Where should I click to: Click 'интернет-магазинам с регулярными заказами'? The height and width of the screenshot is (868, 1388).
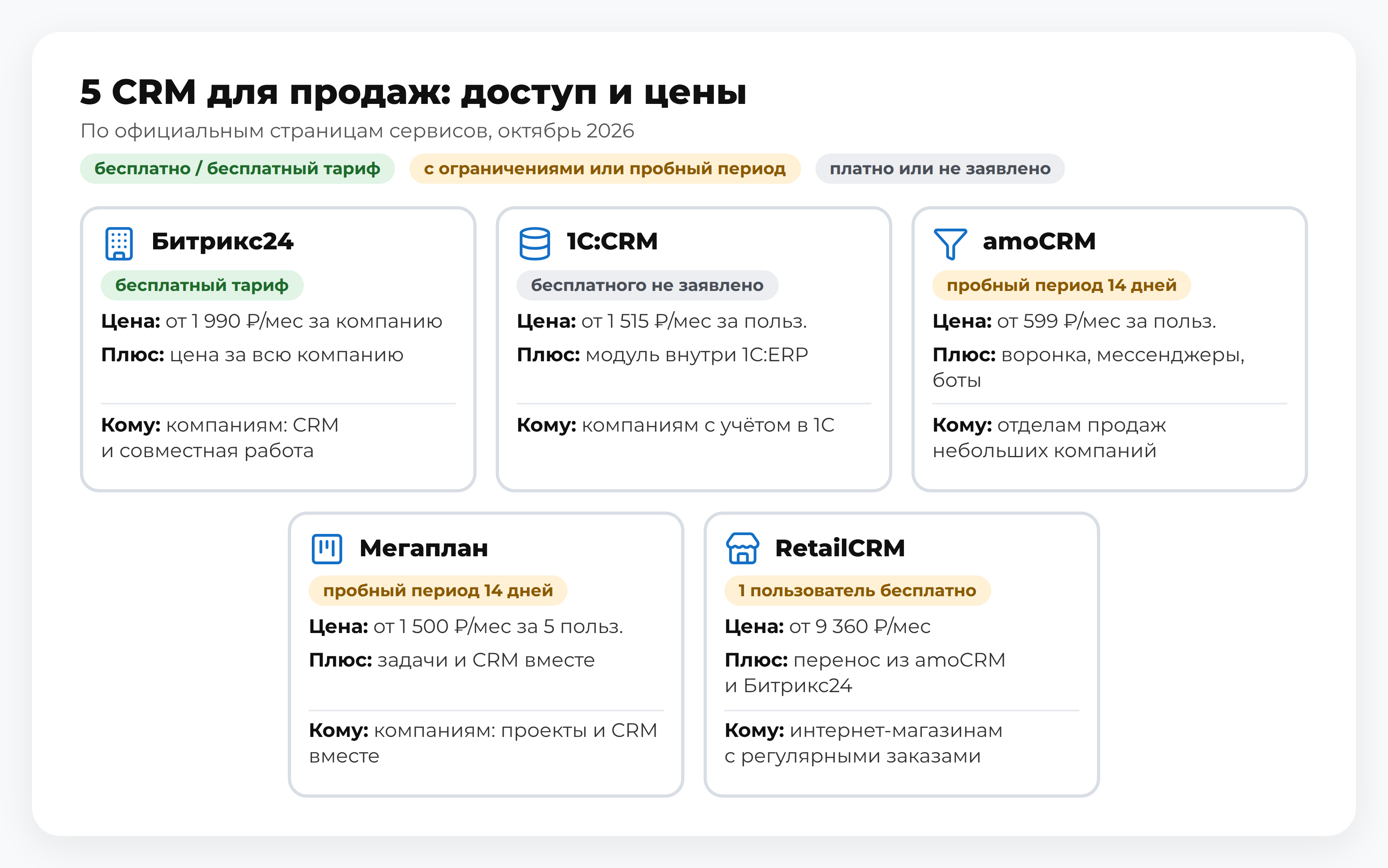coord(864,743)
